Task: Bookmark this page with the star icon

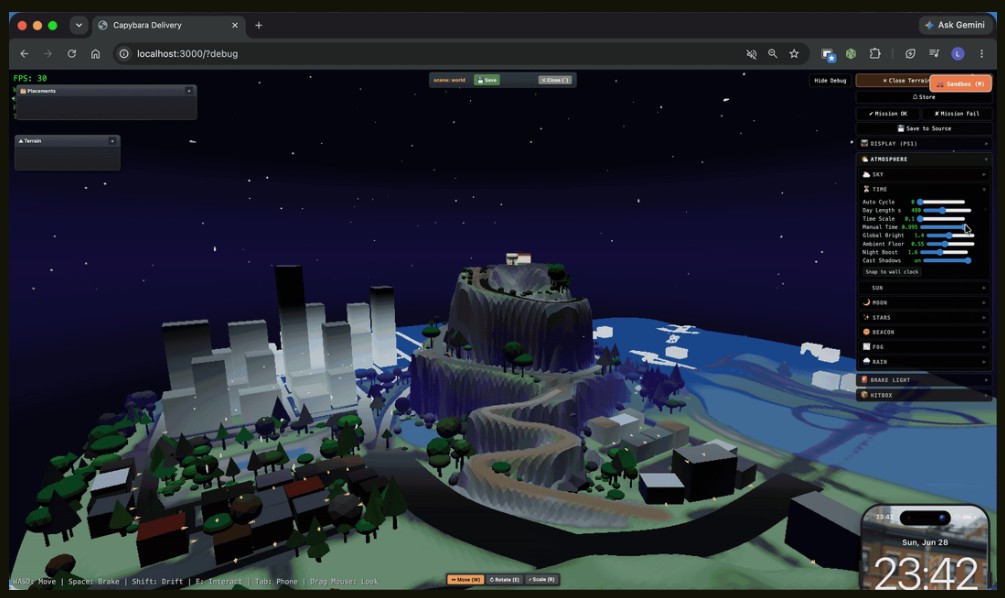Action: [794, 54]
